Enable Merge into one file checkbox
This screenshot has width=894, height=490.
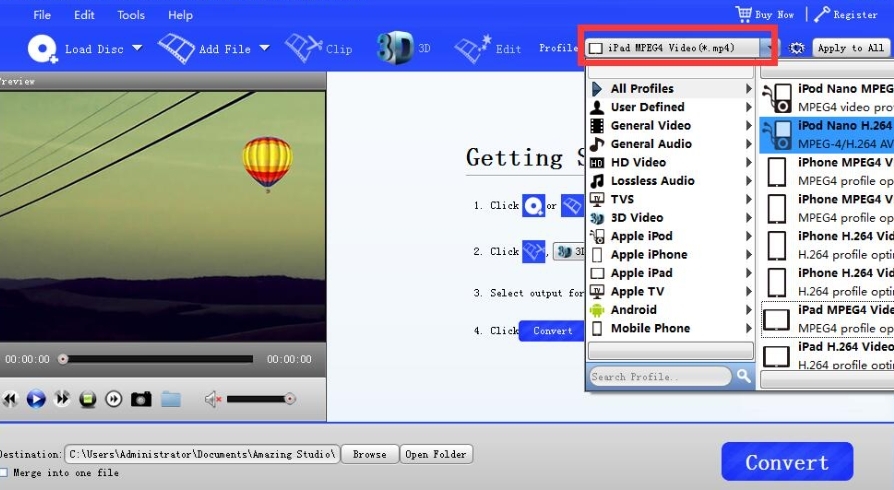pyautogui.click(x=3, y=472)
